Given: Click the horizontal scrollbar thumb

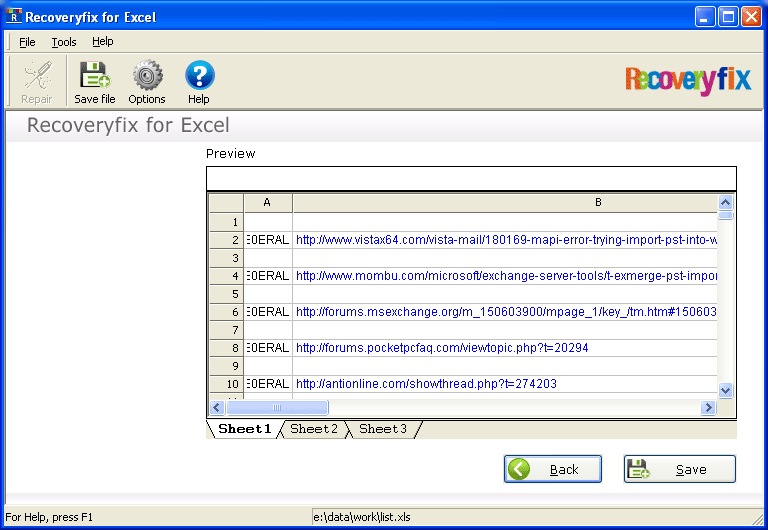Looking at the screenshot, I should coord(277,408).
